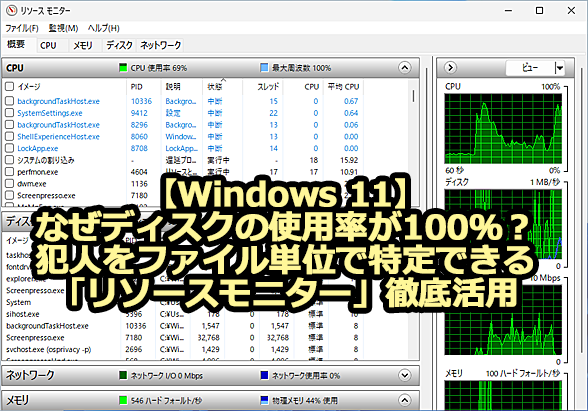588x411 pixels.
Task: Click the Resource Monitor app icon in title bar
Action: tap(11, 10)
